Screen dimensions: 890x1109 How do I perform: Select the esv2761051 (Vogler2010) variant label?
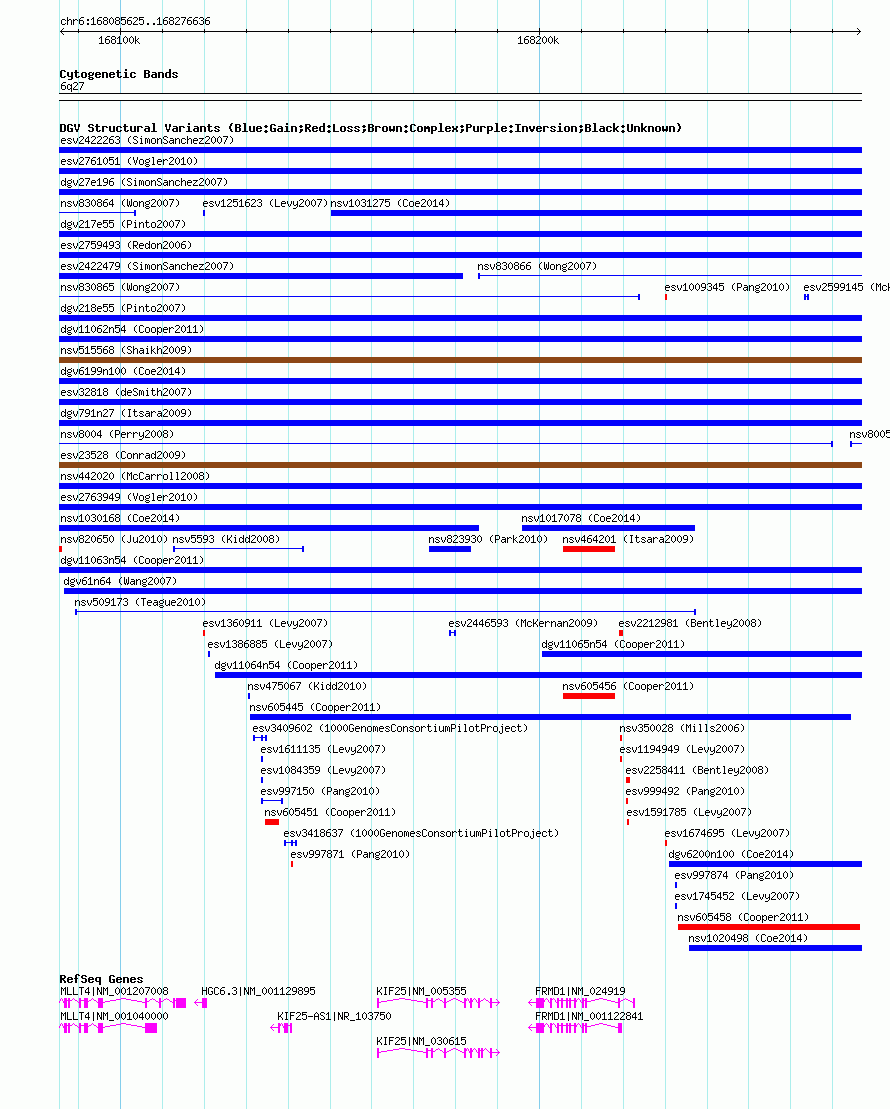[129, 161]
